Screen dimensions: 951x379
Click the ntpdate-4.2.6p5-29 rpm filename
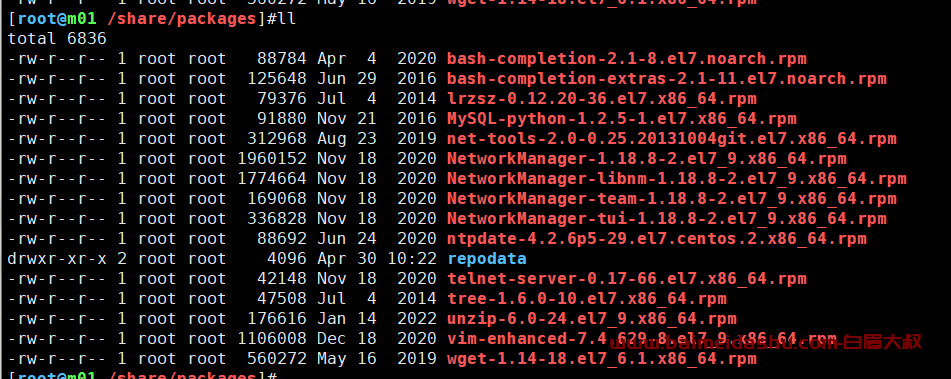(x=657, y=240)
